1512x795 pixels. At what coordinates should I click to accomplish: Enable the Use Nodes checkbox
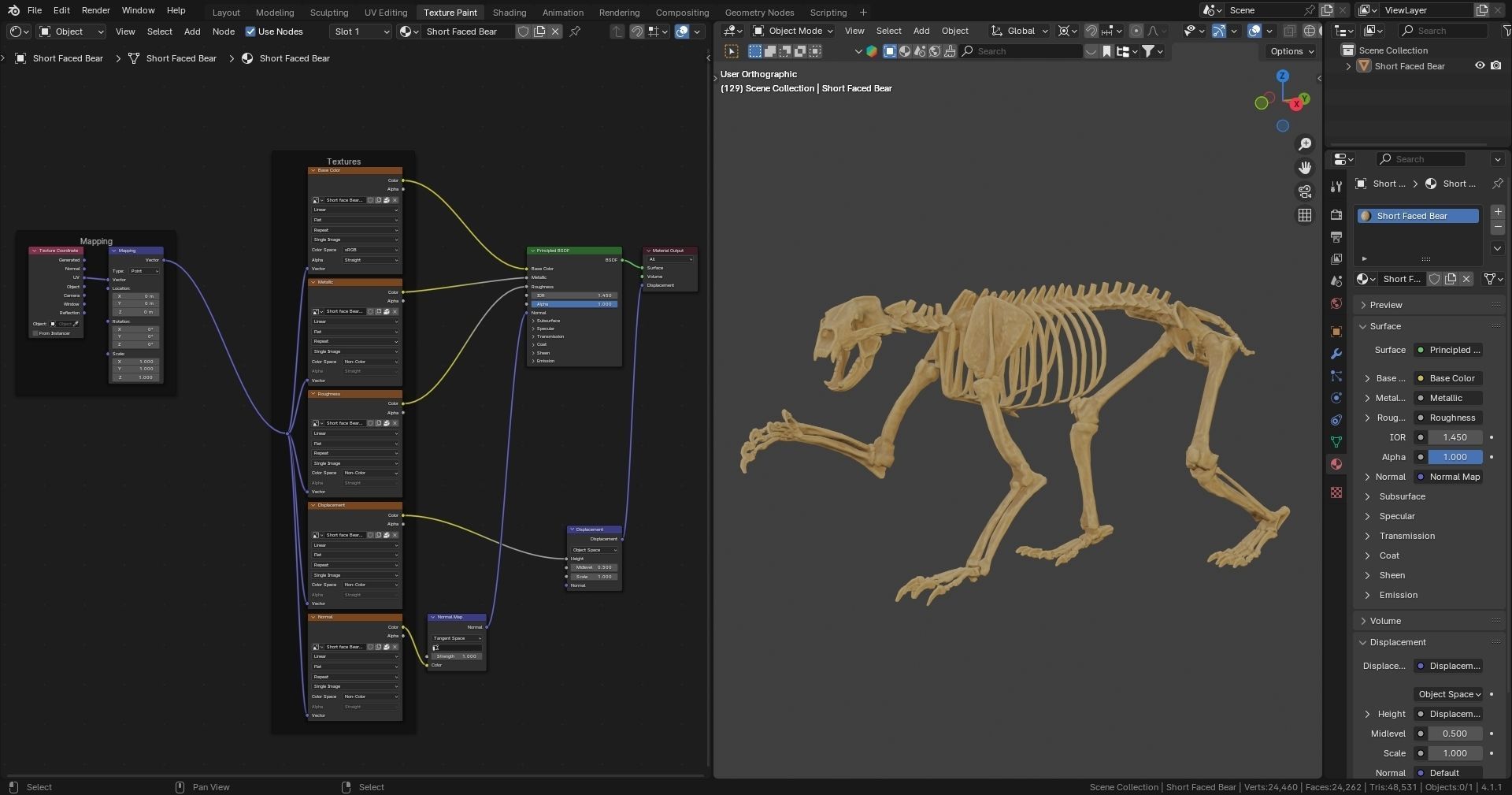pos(250,32)
